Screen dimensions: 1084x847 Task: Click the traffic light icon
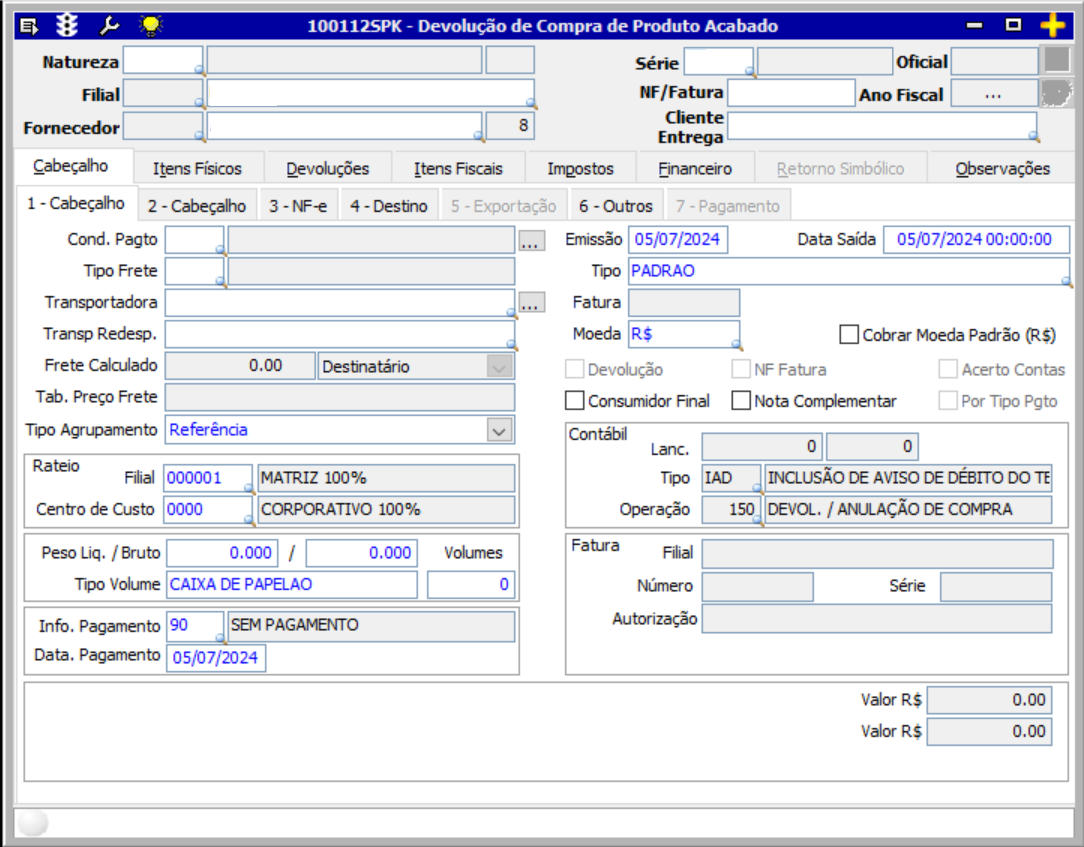[x=67, y=26]
